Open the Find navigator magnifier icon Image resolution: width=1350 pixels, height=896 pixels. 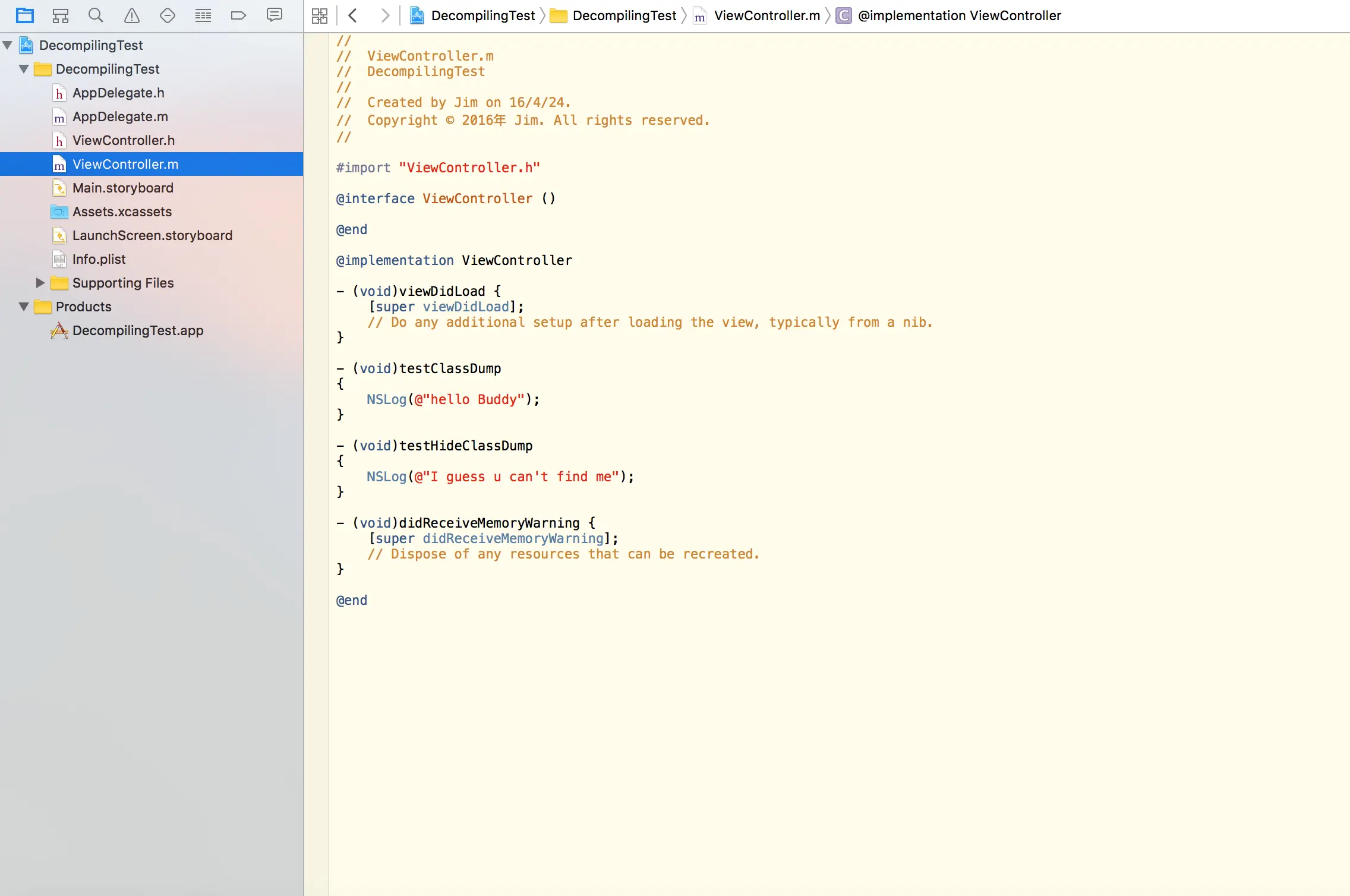[x=96, y=15]
